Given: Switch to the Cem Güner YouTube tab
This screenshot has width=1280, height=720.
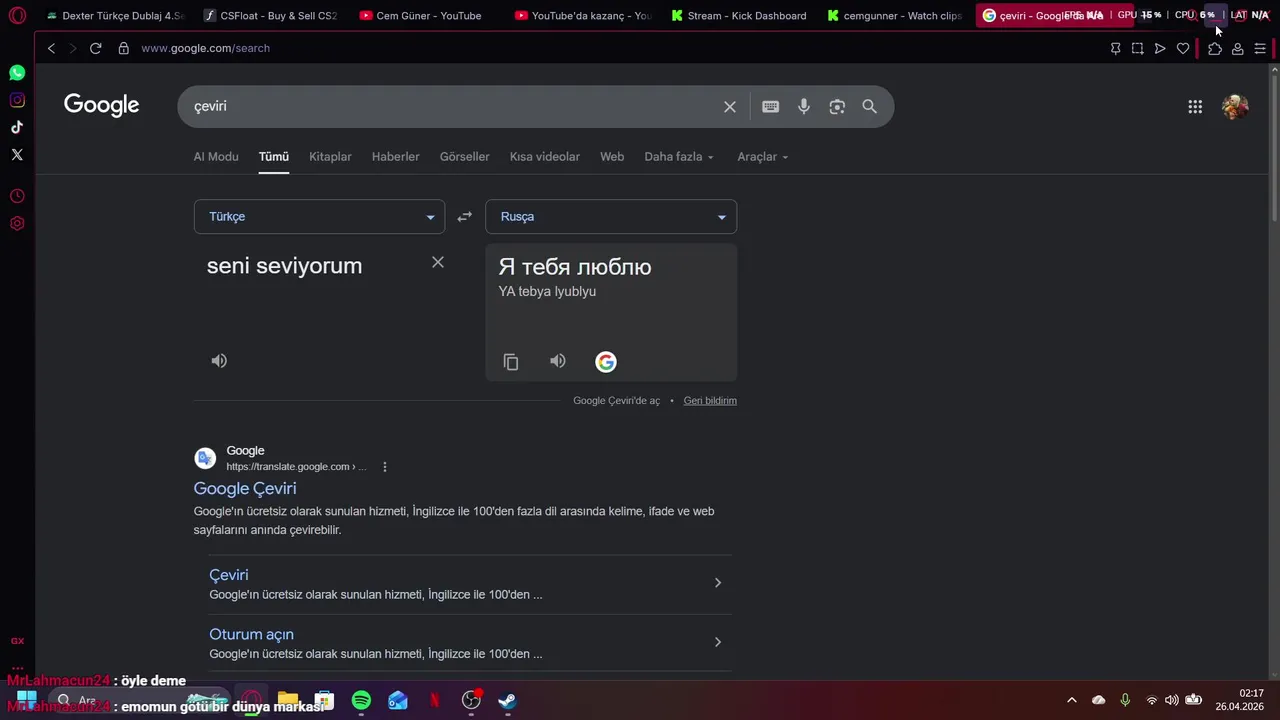Looking at the screenshot, I should (x=427, y=15).
